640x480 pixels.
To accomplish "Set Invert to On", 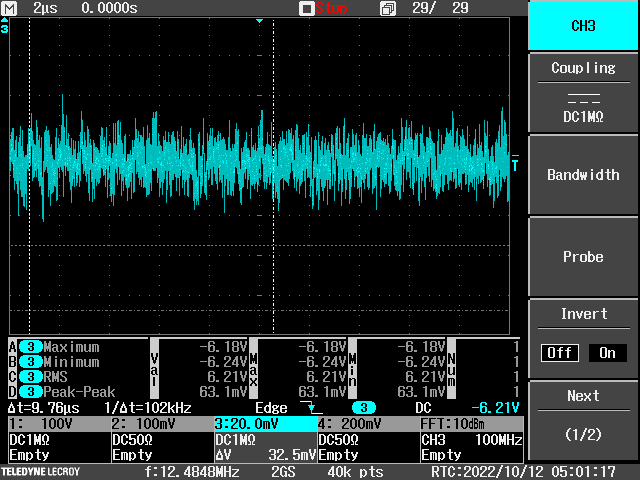I will [606, 353].
